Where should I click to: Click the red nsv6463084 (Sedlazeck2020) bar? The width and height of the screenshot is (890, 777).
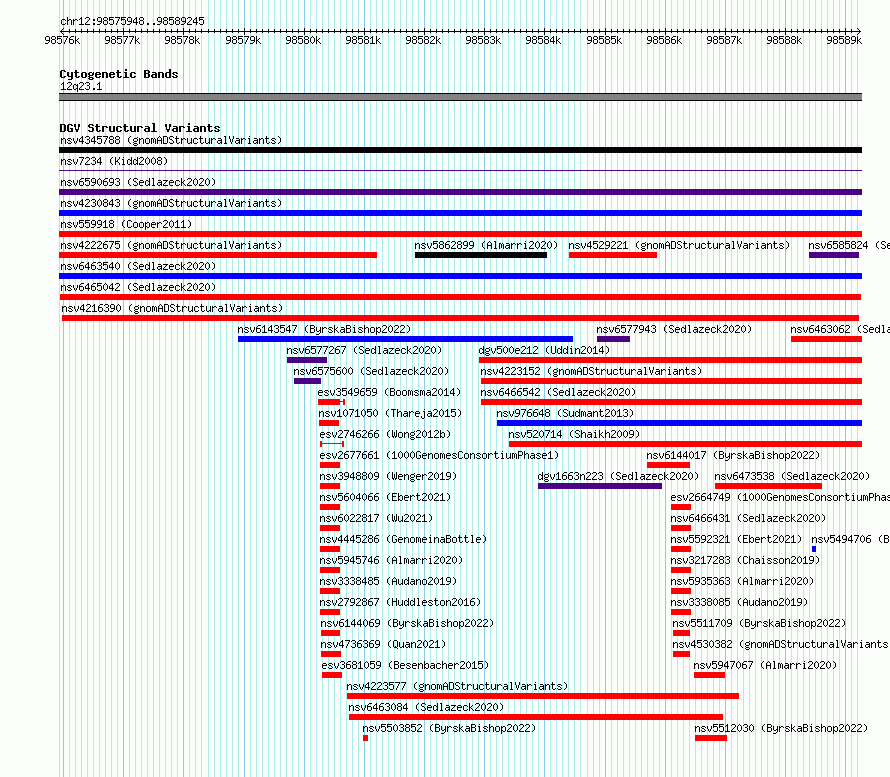click(536, 717)
